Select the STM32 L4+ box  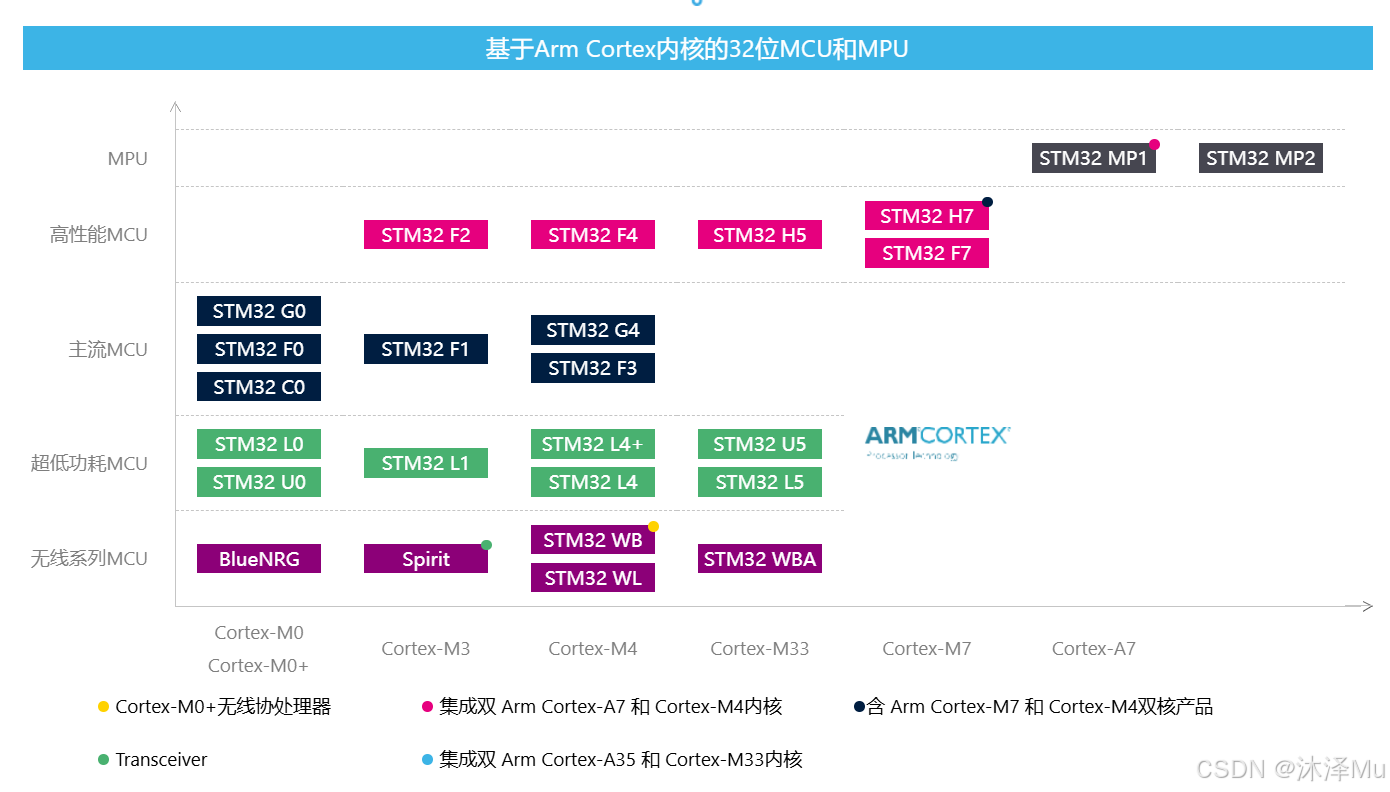click(593, 444)
